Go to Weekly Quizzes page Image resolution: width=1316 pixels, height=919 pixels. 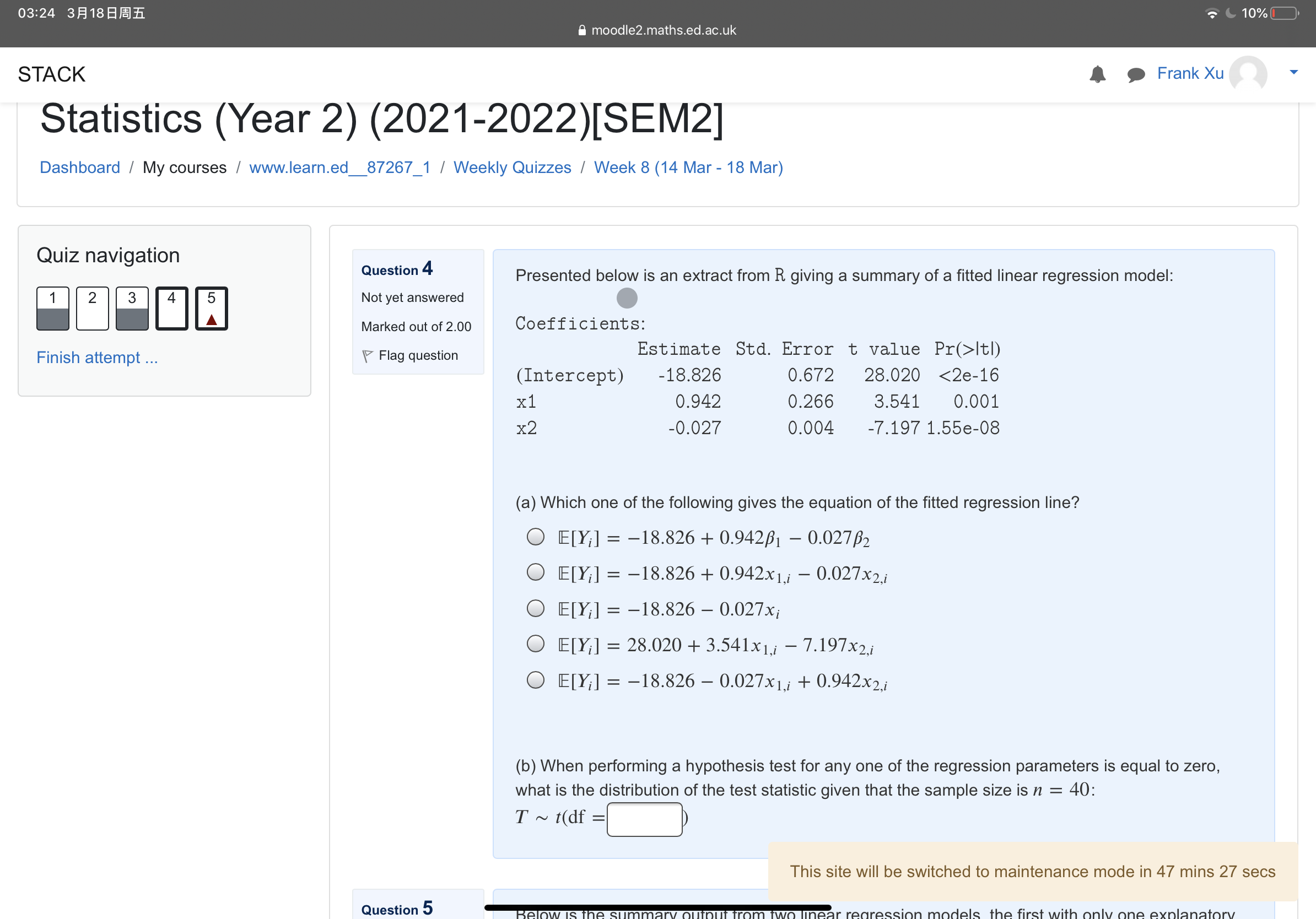[513, 167]
